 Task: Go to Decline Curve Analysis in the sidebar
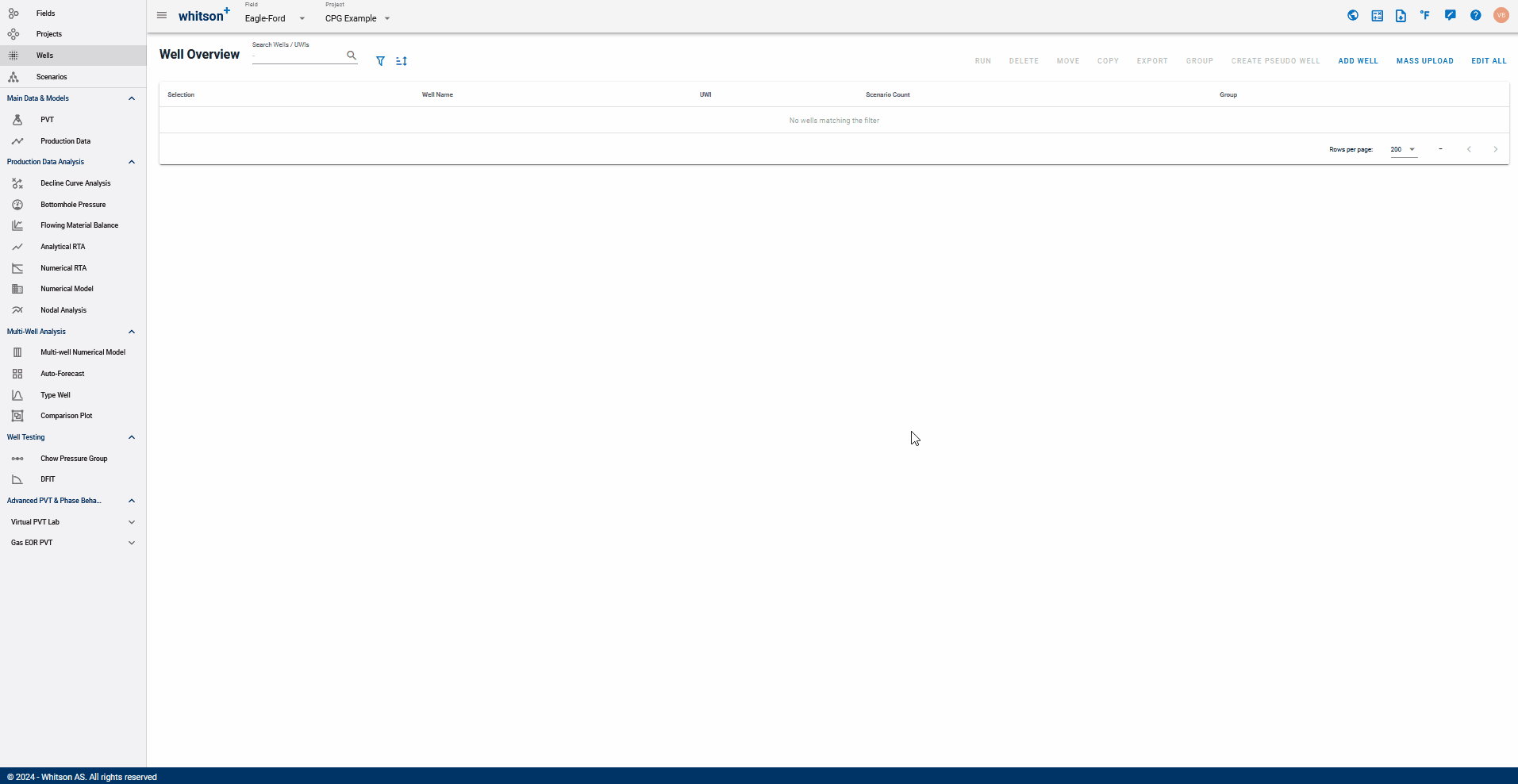[75, 183]
